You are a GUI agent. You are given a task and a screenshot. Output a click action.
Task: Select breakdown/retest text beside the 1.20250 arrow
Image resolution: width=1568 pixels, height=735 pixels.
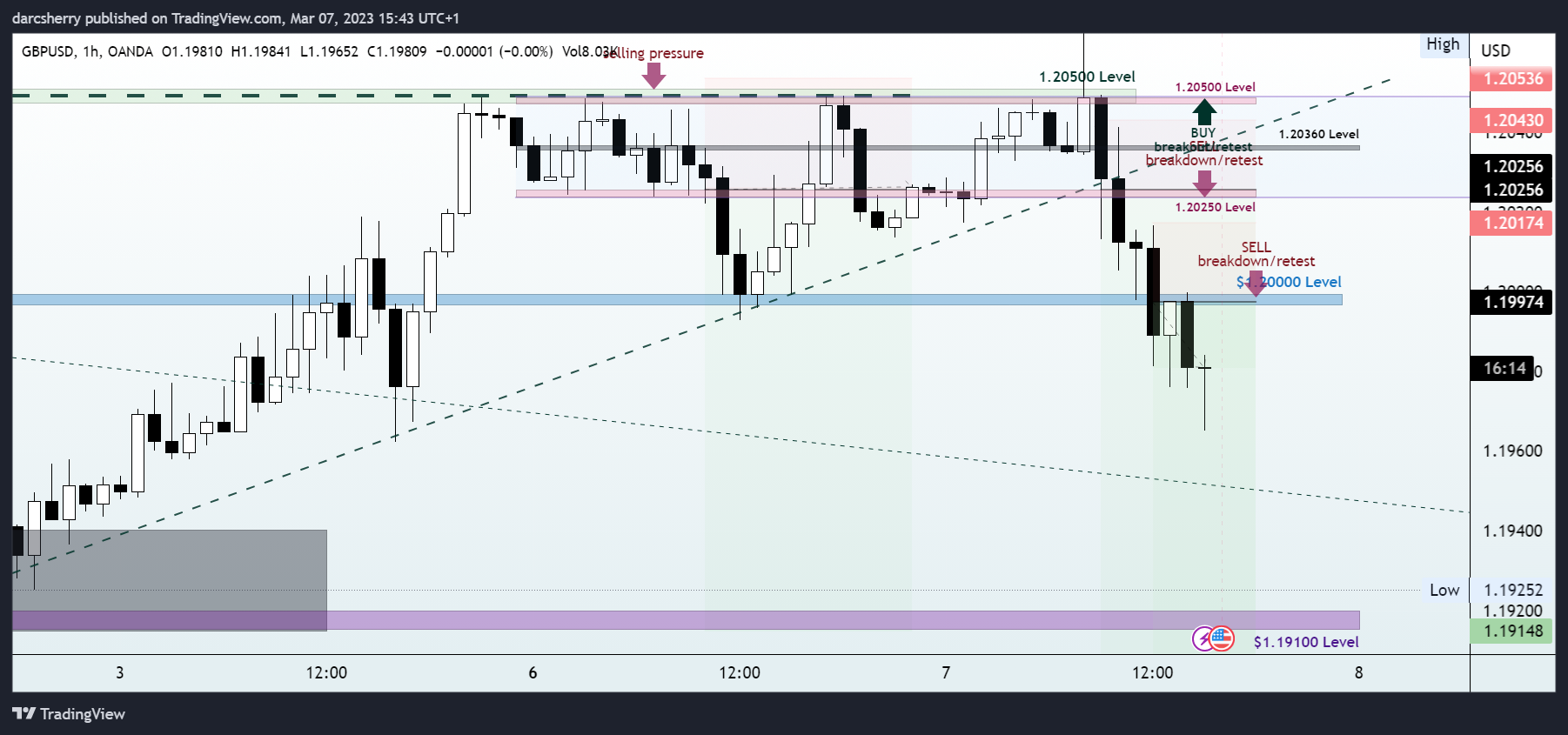click(x=1203, y=160)
